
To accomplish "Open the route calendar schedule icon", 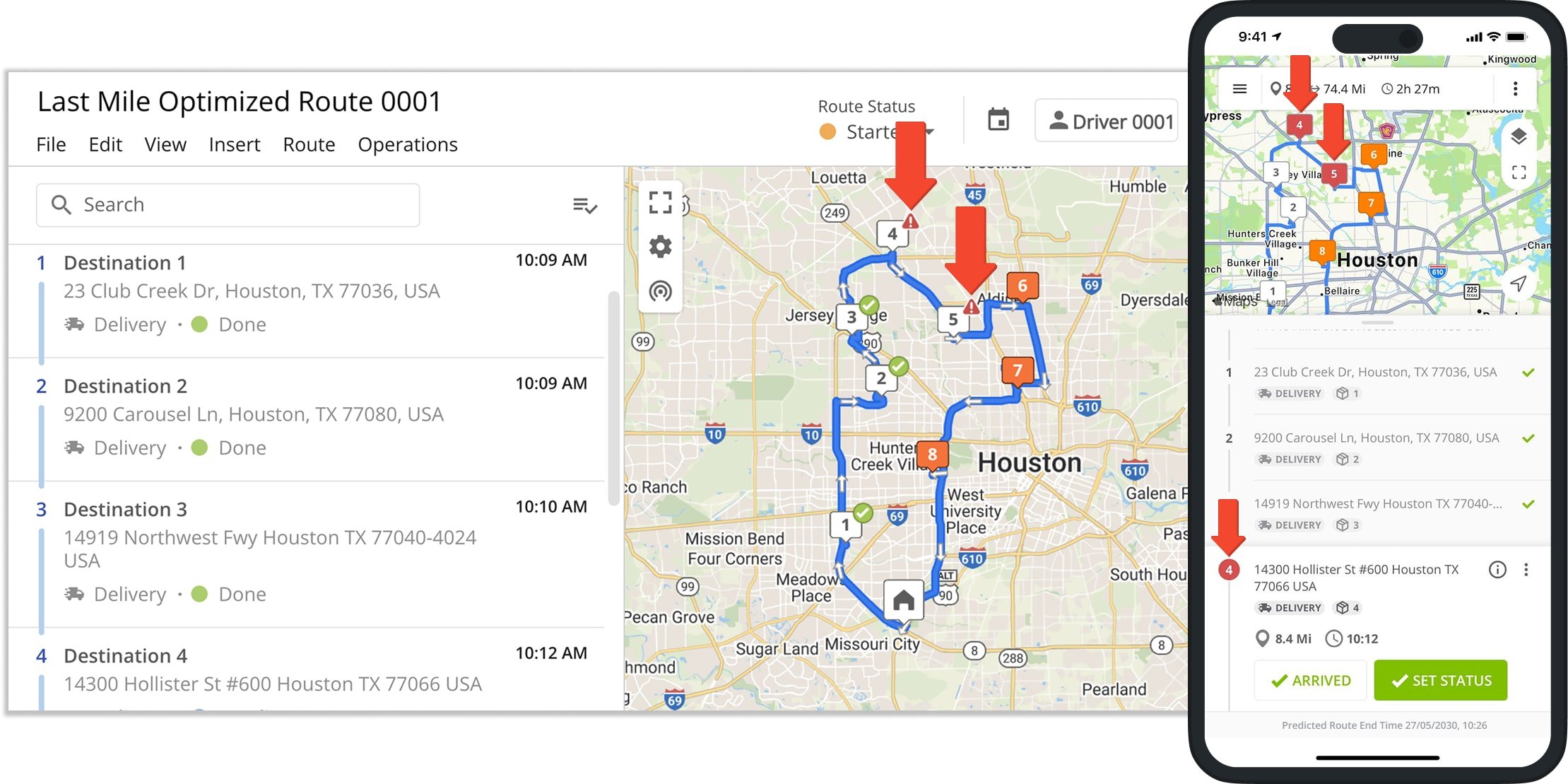I will pos(998,120).
